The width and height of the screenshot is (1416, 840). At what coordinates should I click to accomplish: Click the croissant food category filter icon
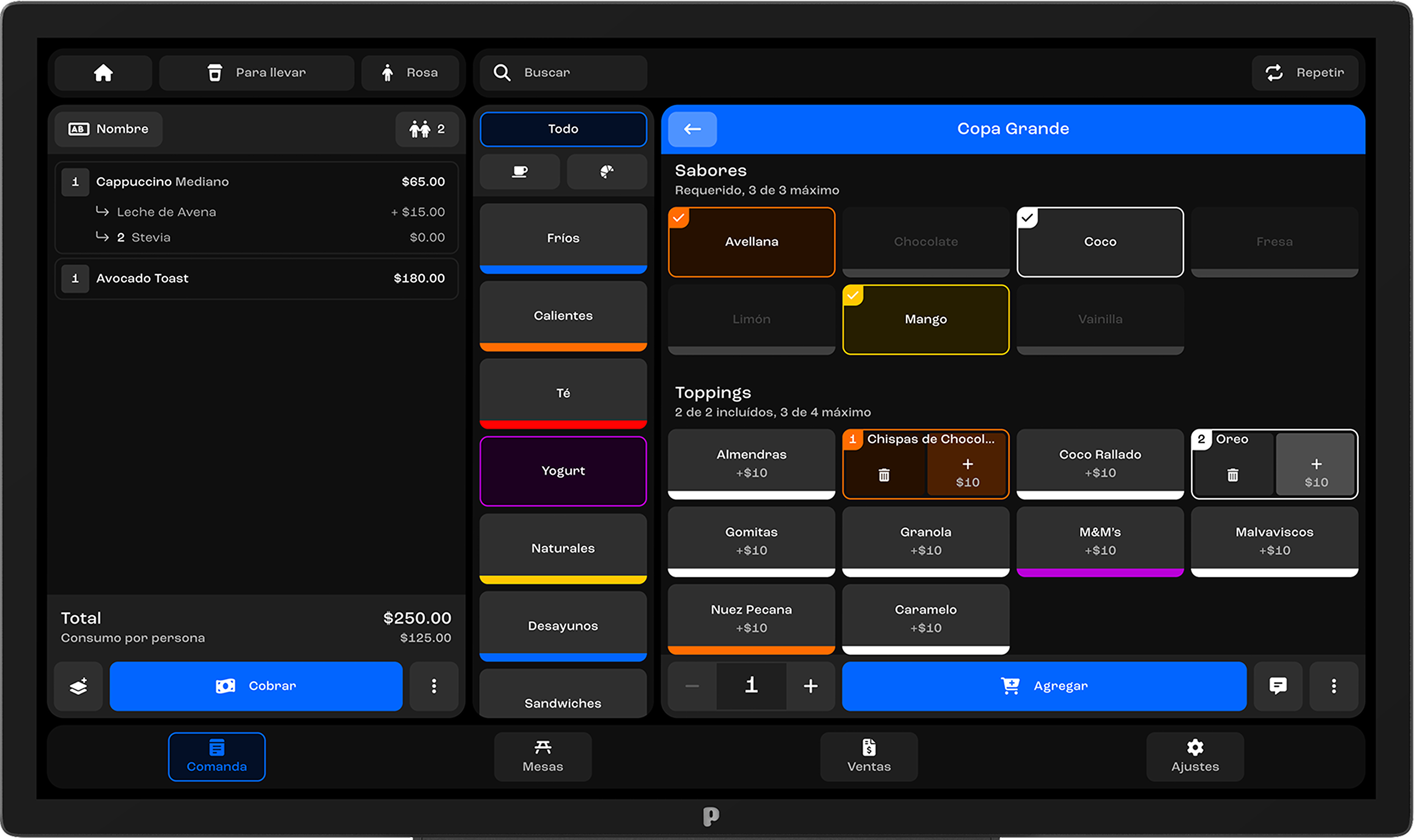tap(606, 171)
